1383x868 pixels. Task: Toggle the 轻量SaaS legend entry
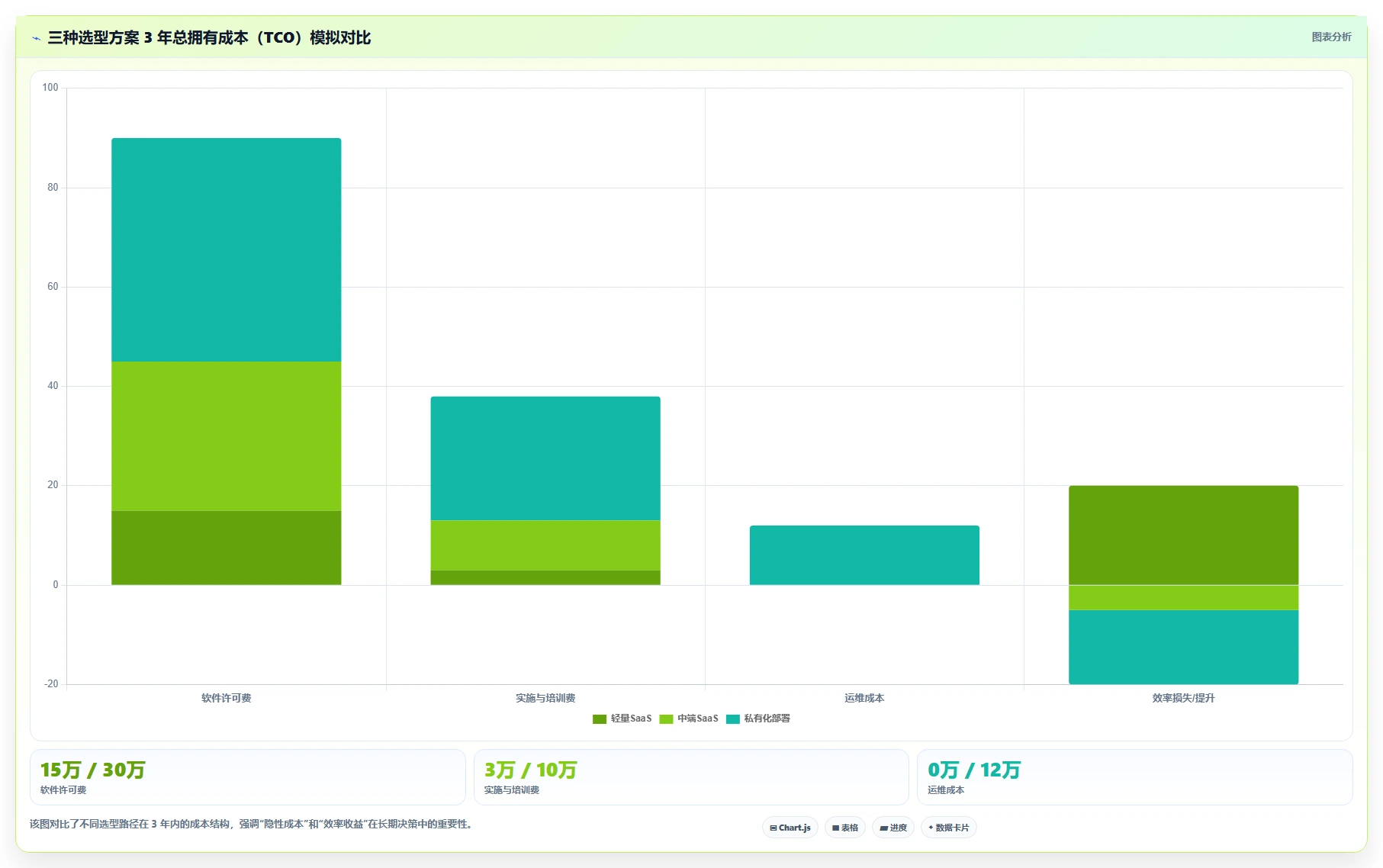pyautogui.click(x=622, y=719)
